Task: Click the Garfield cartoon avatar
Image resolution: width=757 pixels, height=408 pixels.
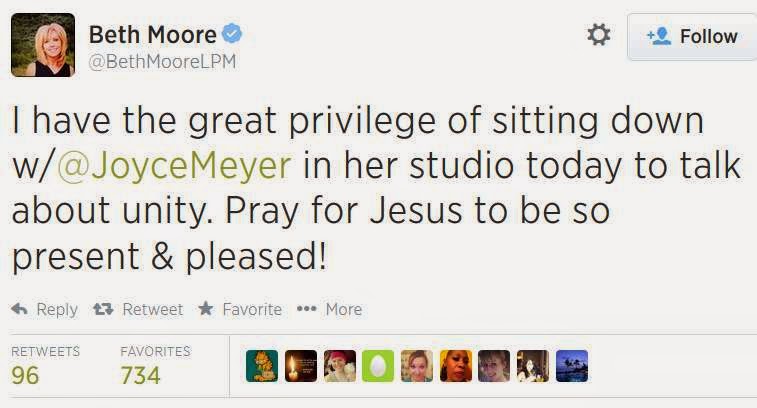Action: pyautogui.click(x=262, y=366)
